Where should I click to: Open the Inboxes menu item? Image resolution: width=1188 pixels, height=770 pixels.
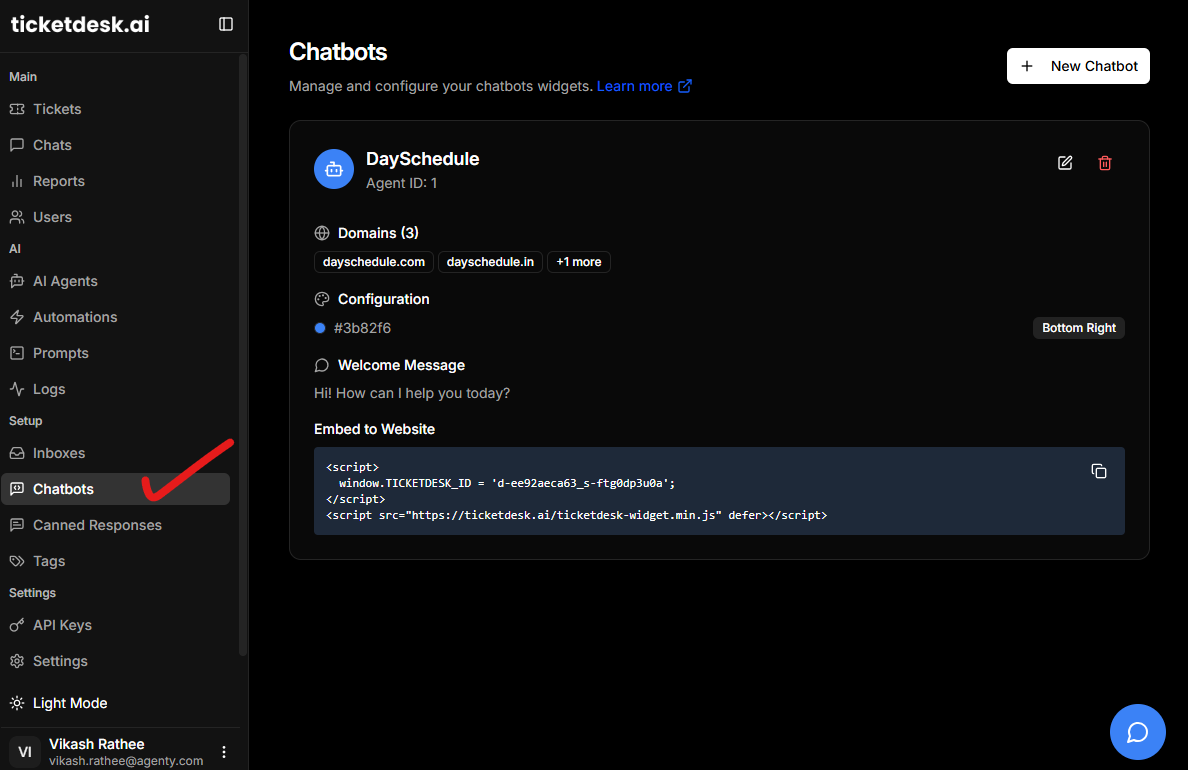coord(59,453)
